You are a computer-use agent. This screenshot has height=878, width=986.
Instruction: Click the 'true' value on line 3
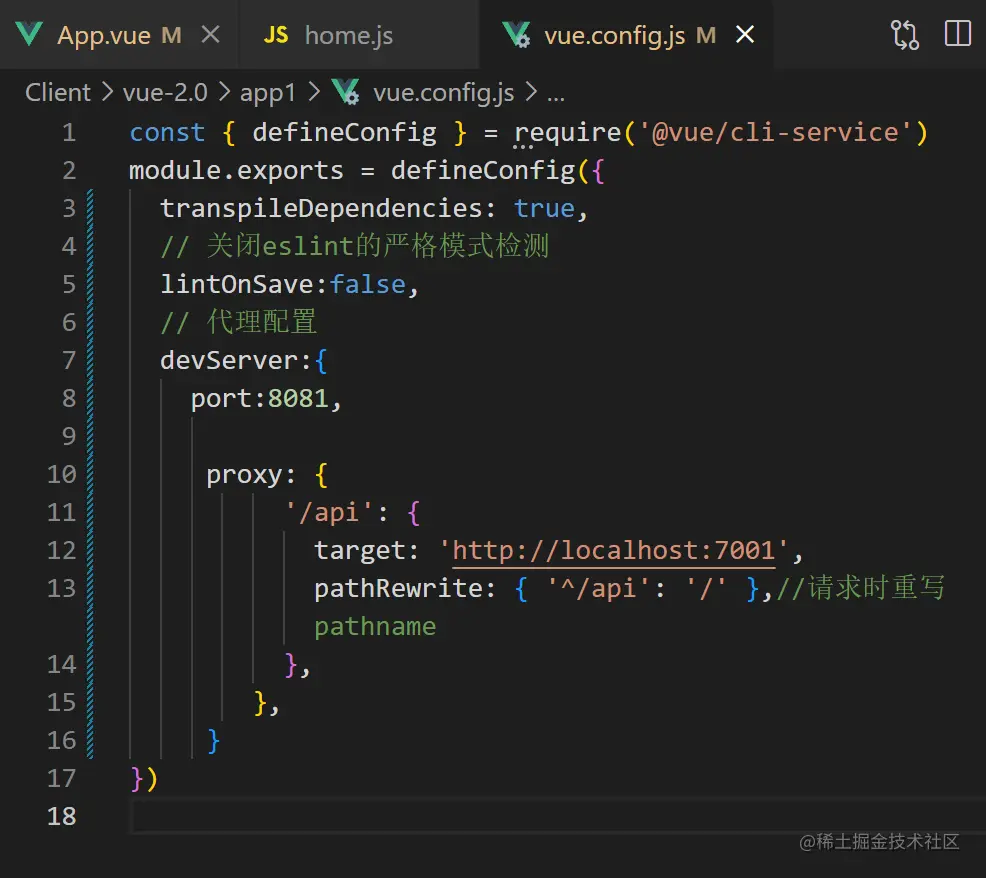click(545, 208)
